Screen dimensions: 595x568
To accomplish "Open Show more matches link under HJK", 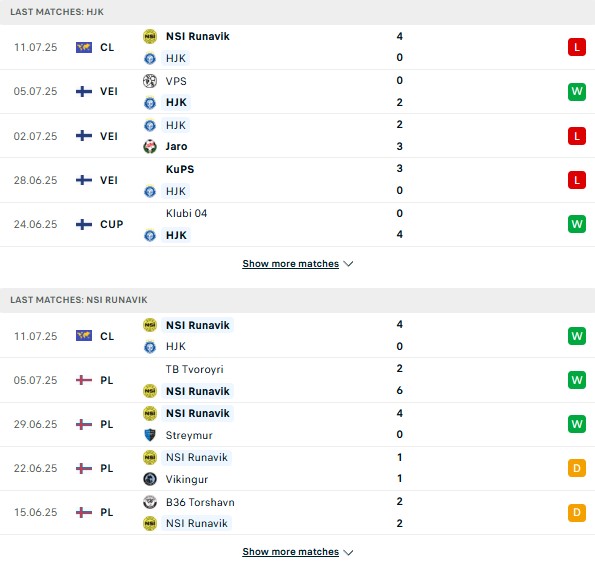I will (291, 264).
